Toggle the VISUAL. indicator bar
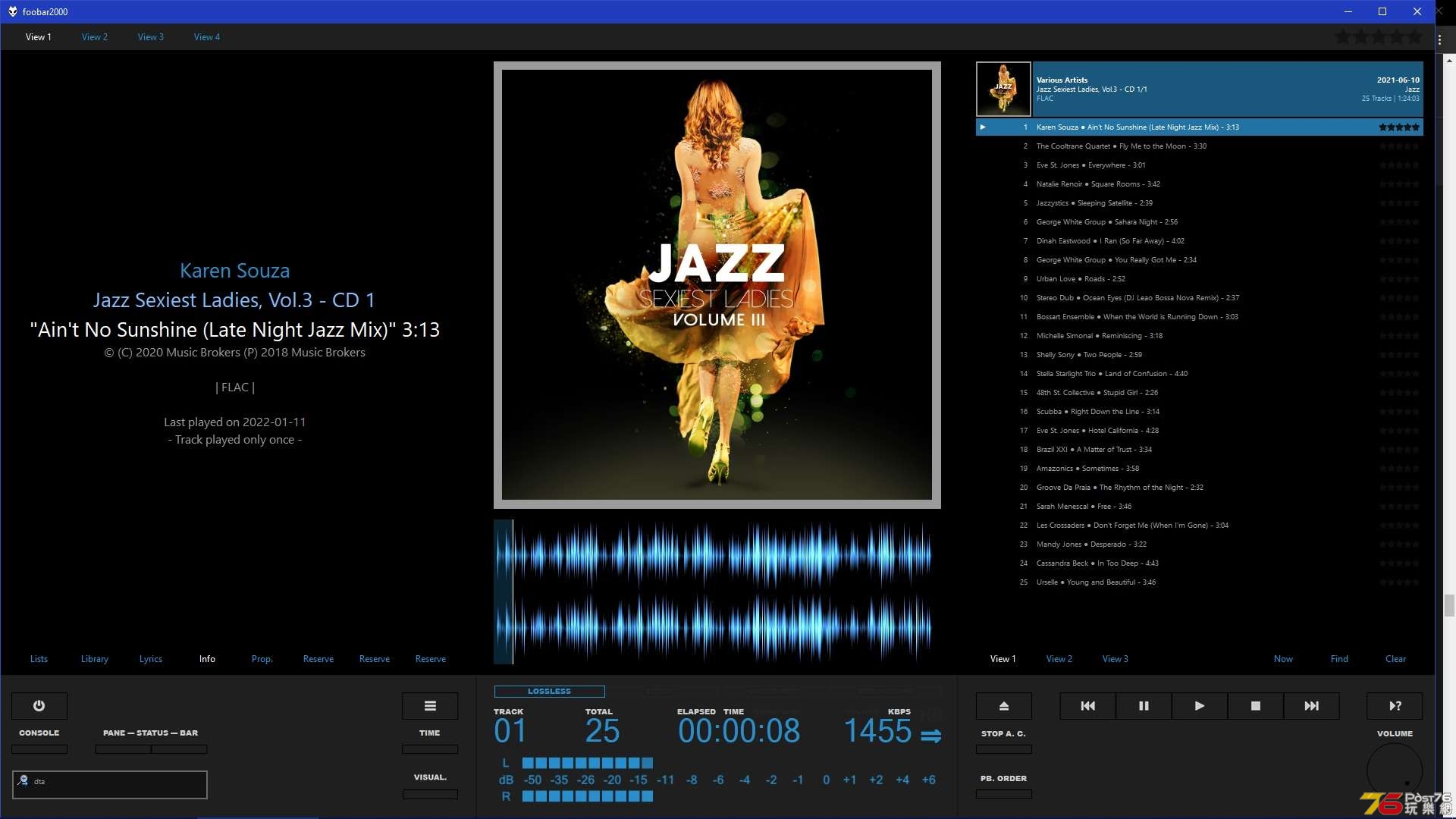The image size is (1456, 819). pyautogui.click(x=430, y=794)
